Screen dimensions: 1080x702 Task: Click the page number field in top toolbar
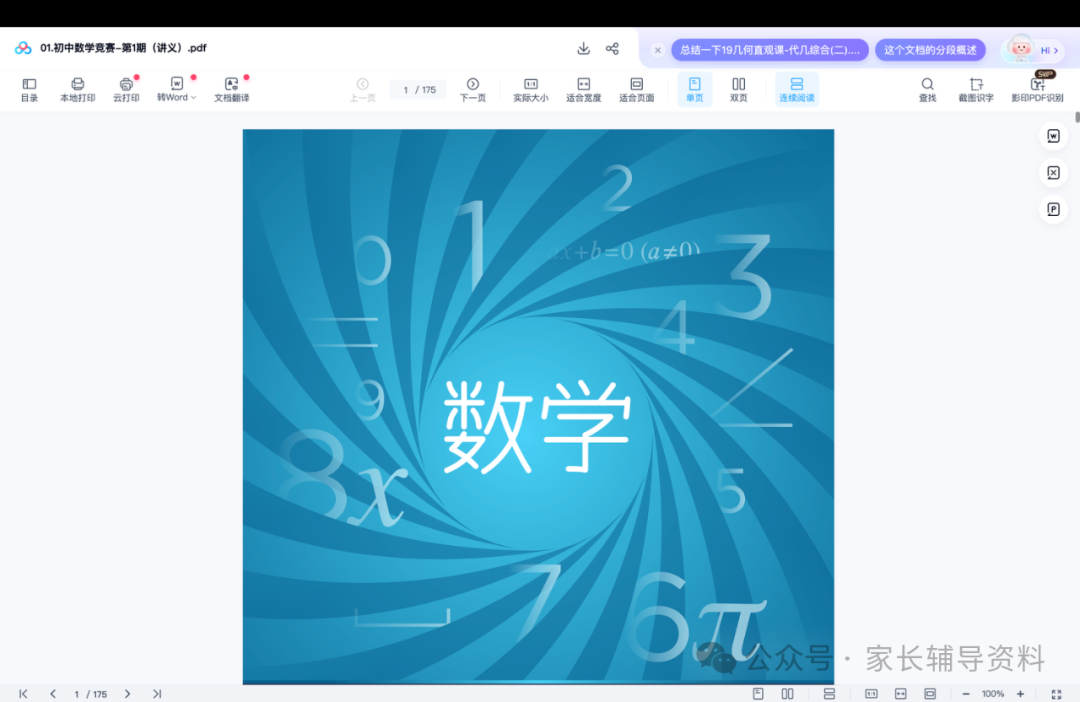click(x=418, y=90)
